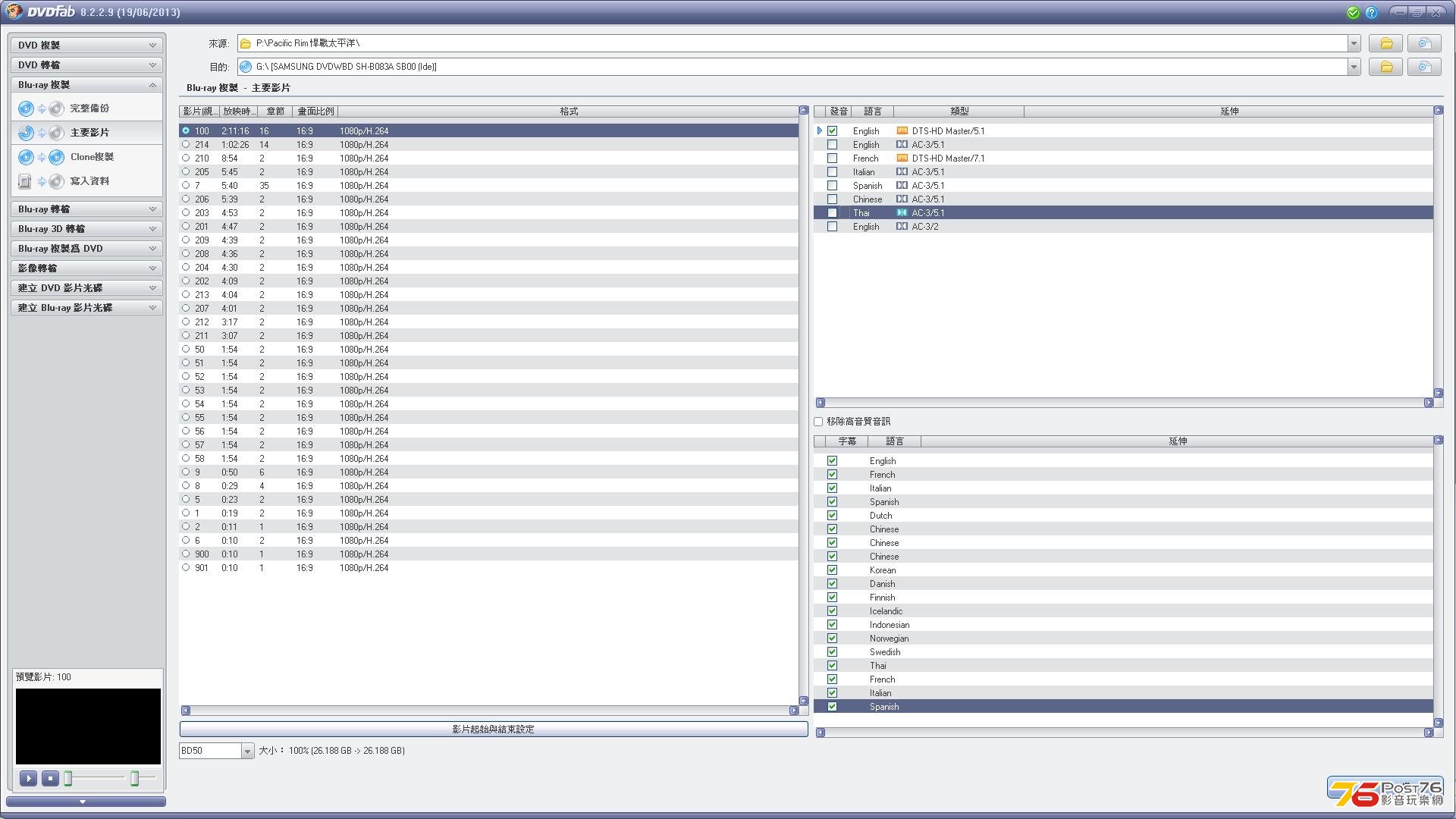Expand the Blu-ray 複製為 DVD section
The width and height of the screenshot is (1456, 819).
[x=86, y=248]
